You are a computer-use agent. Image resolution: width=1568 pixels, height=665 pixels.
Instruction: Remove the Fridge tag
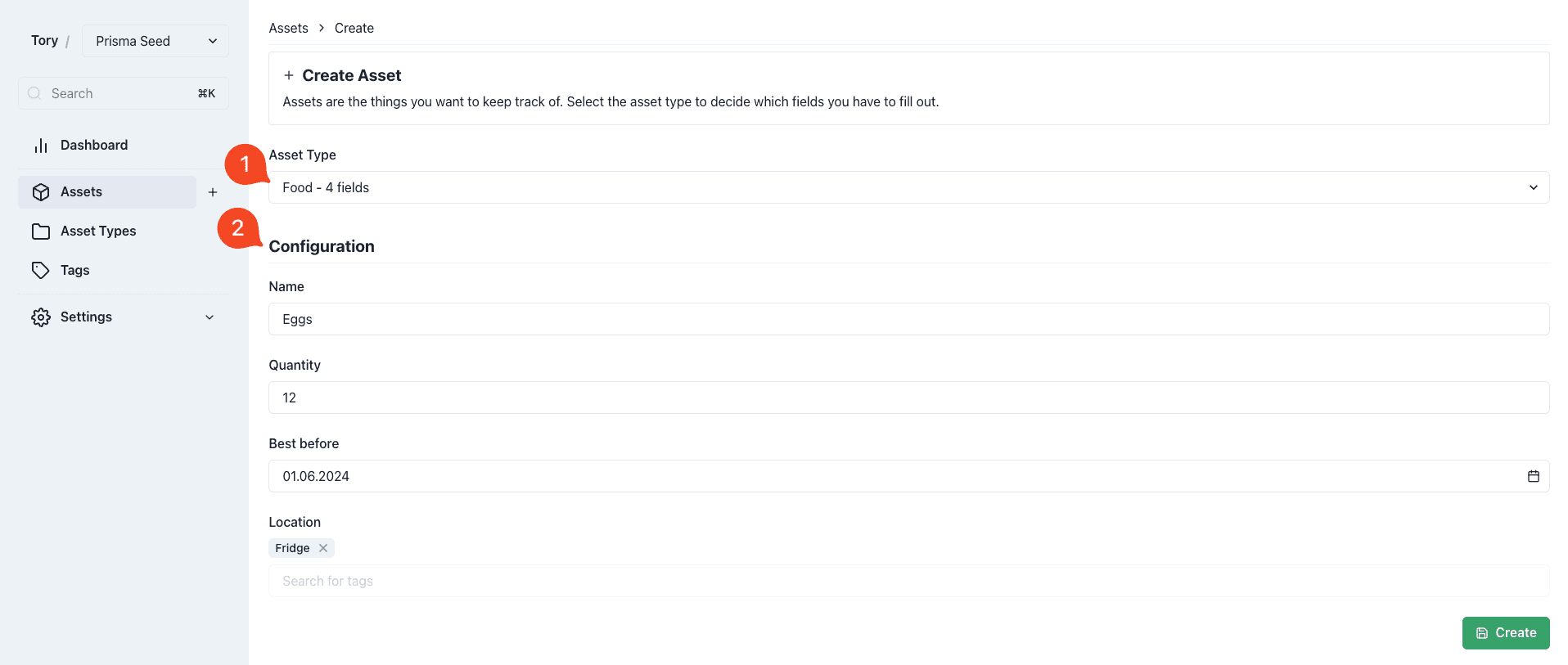(x=323, y=548)
